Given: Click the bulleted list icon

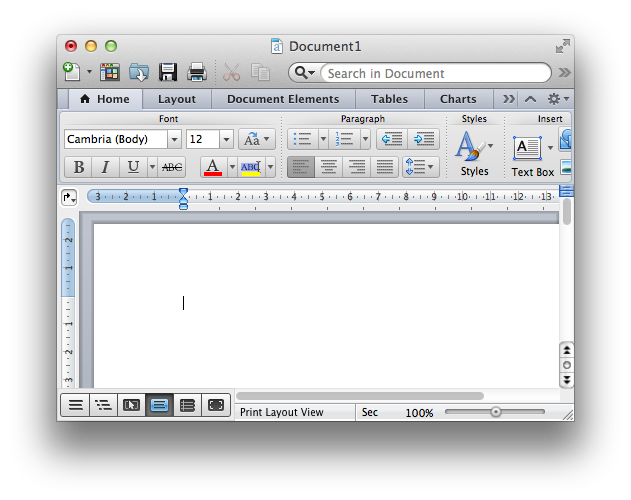Looking at the screenshot, I should click(x=303, y=139).
